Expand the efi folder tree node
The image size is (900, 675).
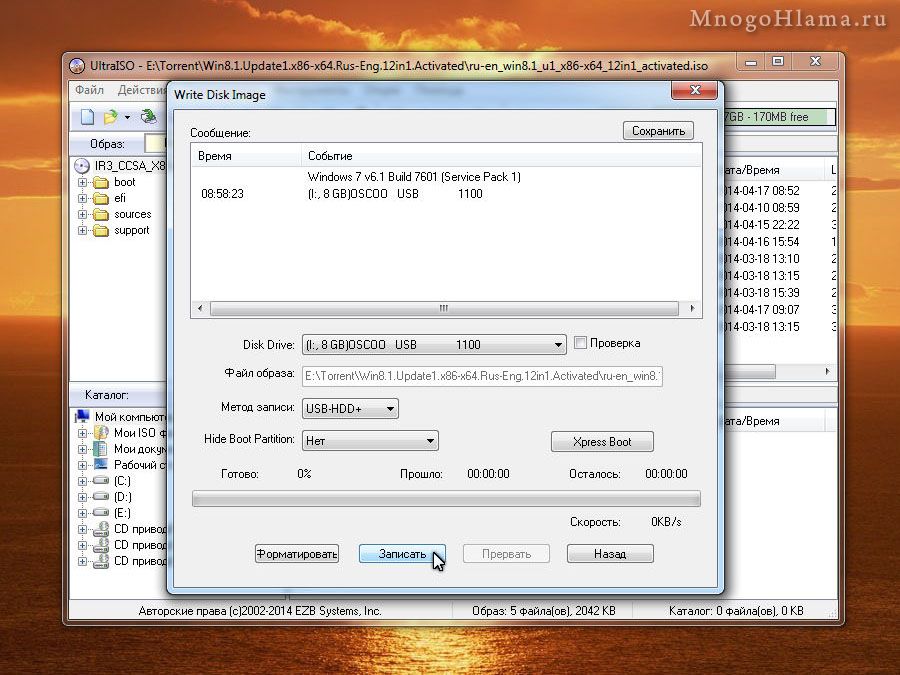coord(83,199)
